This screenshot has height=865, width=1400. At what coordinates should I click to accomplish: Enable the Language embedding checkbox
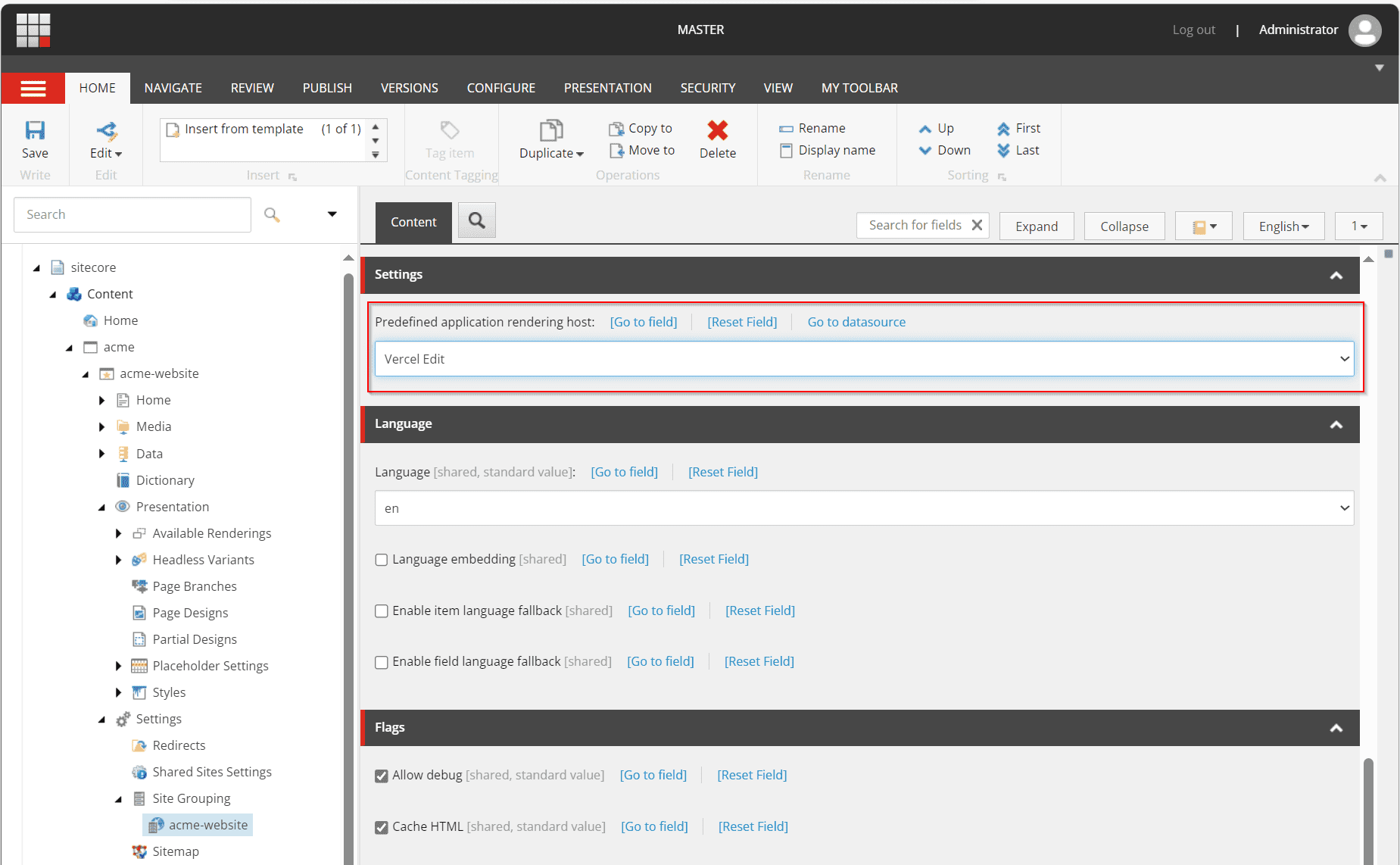(382, 560)
